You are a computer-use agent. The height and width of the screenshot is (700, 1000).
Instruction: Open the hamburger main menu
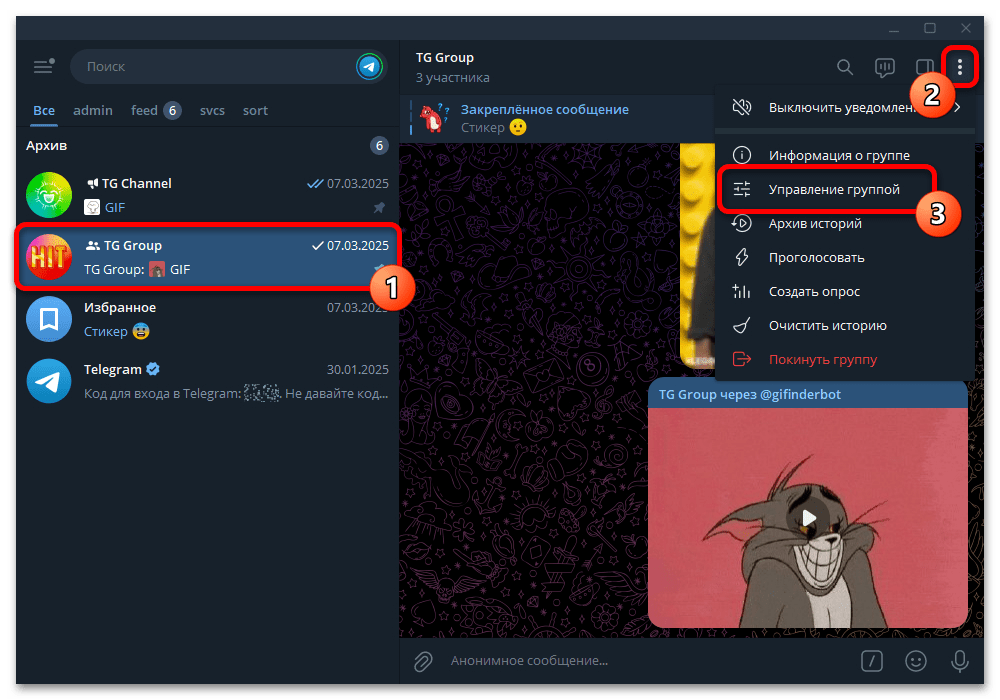tap(43, 66)
